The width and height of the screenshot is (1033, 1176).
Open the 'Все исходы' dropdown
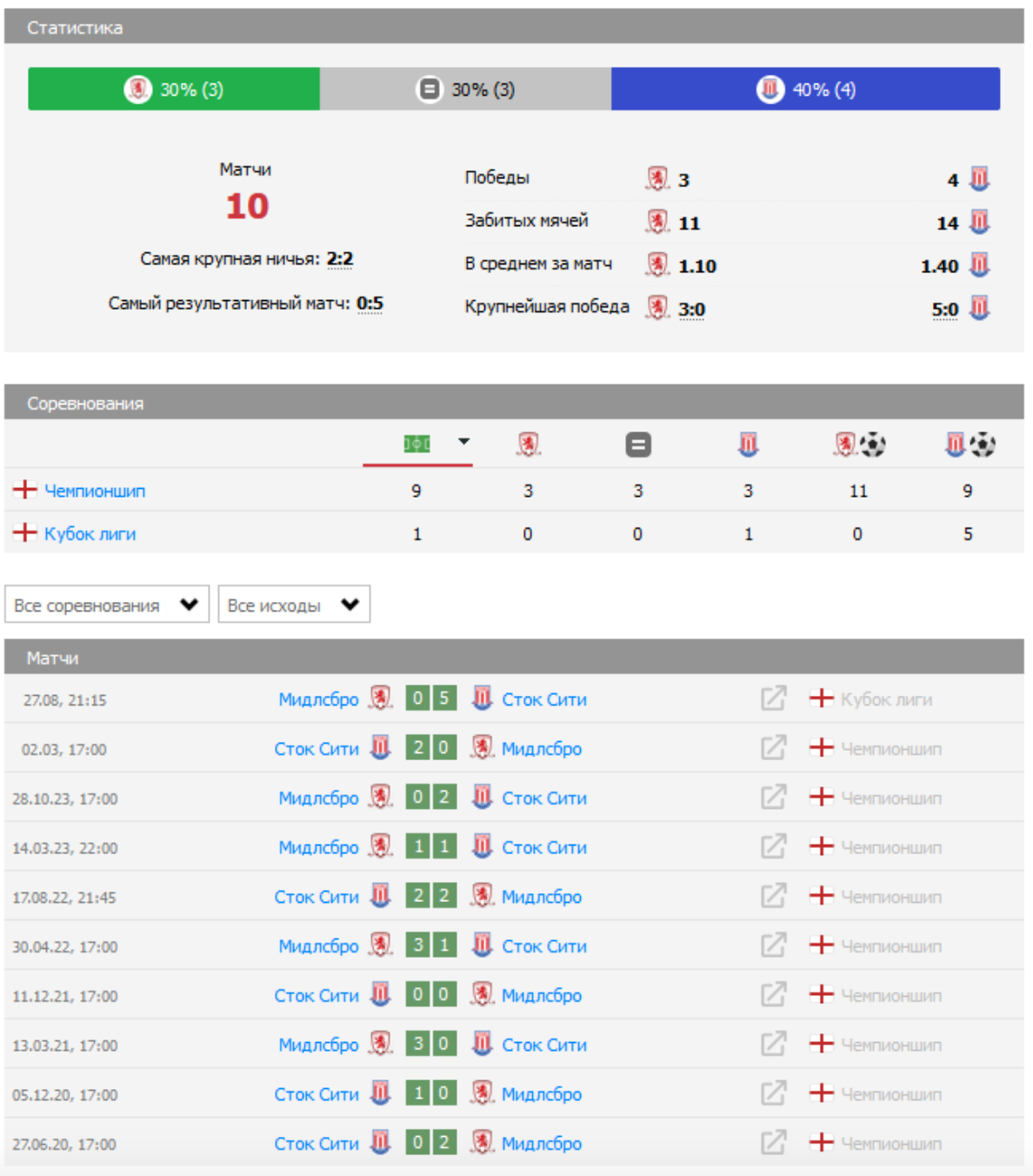click(x=293, y=605)
